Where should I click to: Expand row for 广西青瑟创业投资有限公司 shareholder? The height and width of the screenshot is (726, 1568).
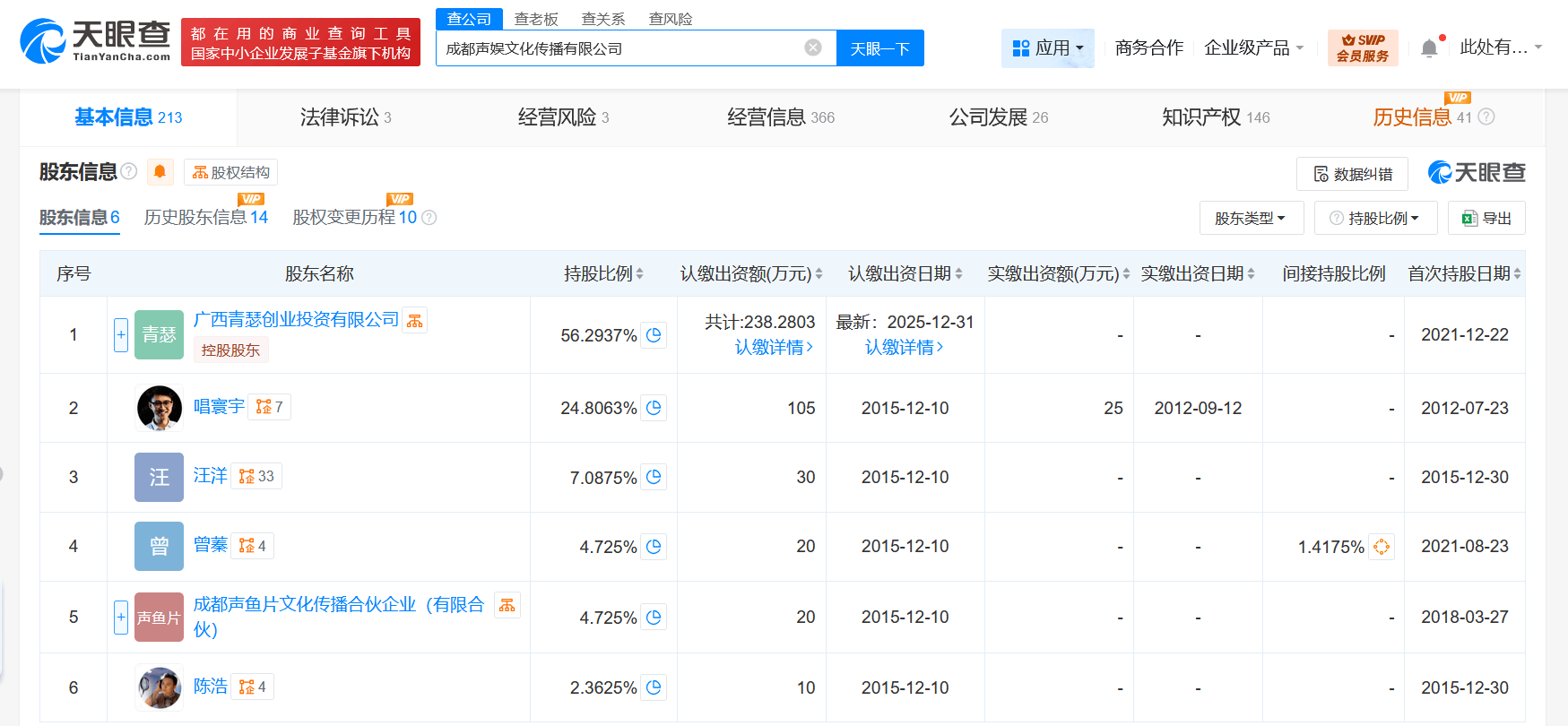pos(121,335)
